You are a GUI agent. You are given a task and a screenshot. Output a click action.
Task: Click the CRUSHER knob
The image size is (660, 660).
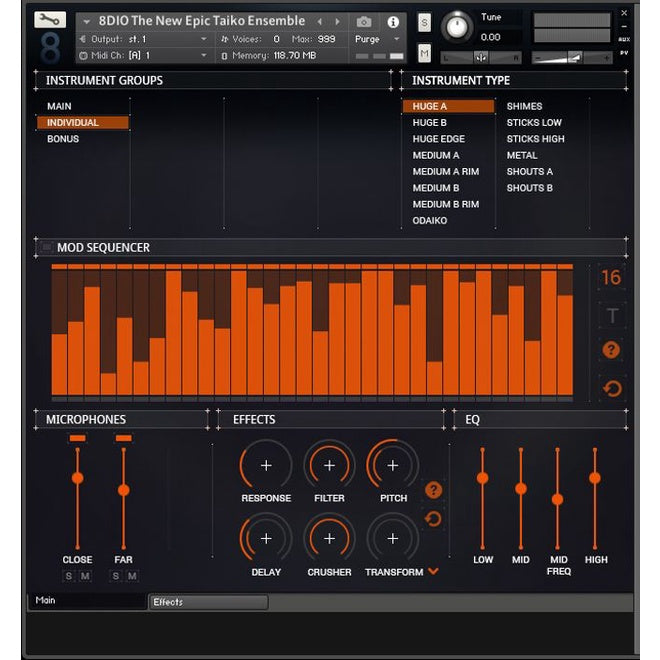click(329, 538)
